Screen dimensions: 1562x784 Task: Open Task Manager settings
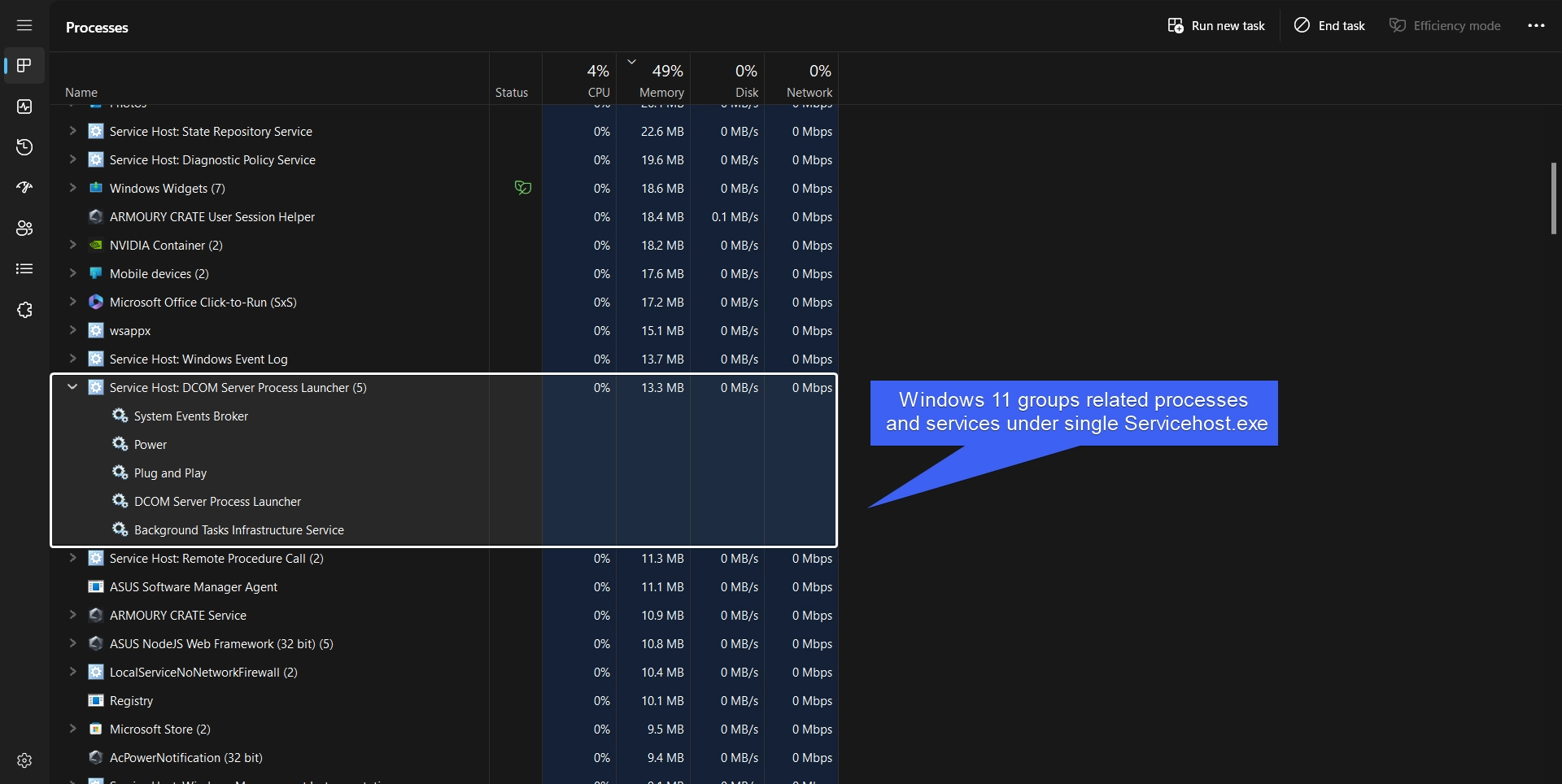[24, 760]
